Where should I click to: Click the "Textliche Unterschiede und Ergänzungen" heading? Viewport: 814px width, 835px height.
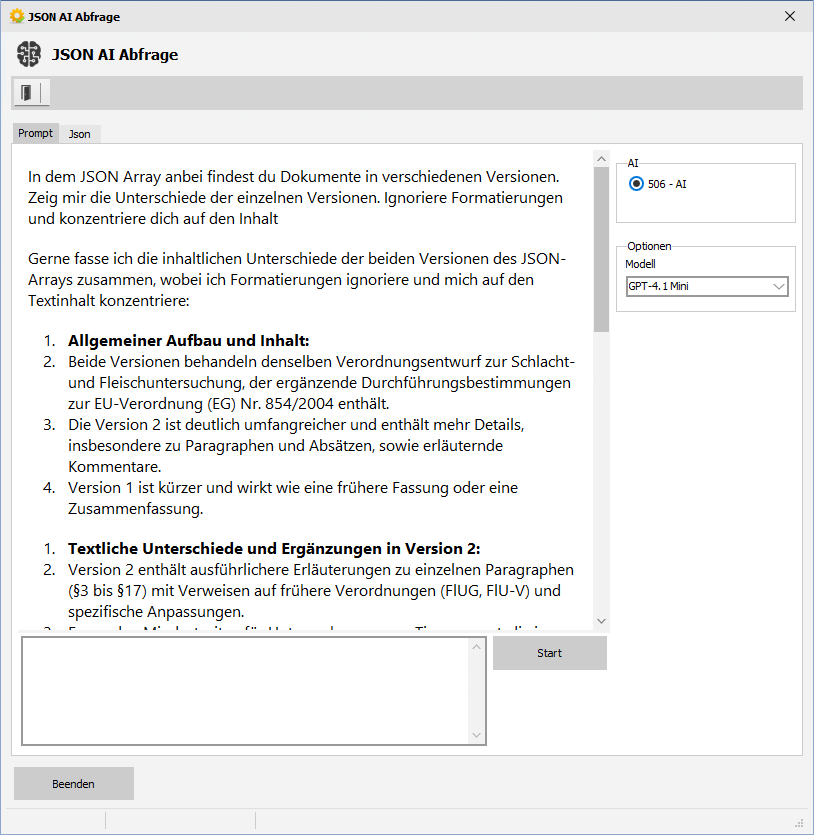274,548
